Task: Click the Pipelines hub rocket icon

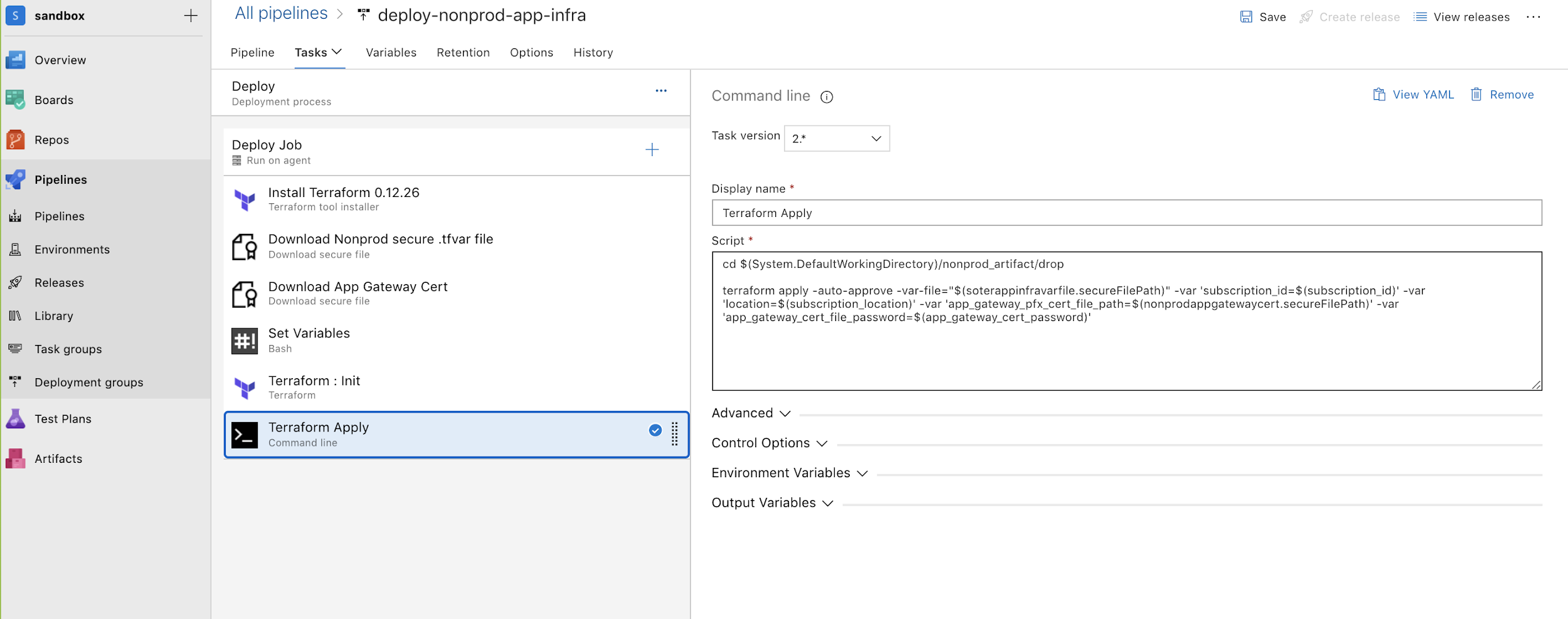Action: (15, 179)
